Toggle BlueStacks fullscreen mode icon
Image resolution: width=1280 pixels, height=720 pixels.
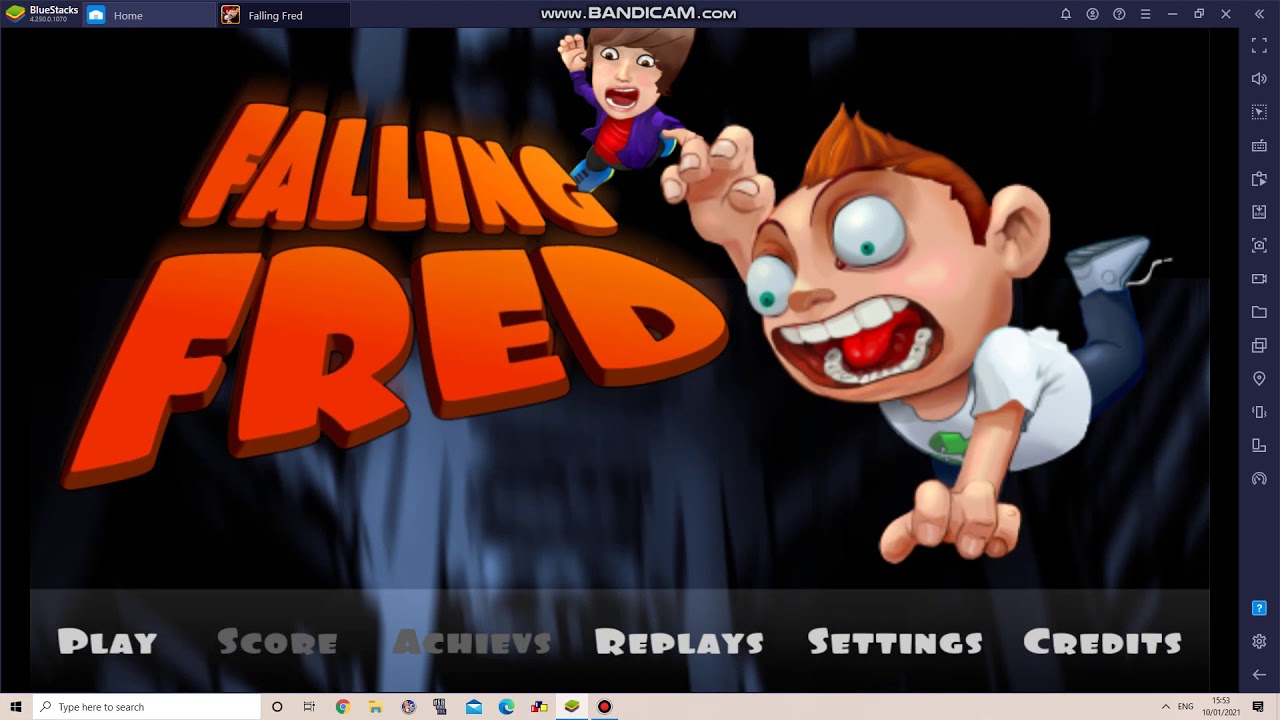pos(1259,46)
